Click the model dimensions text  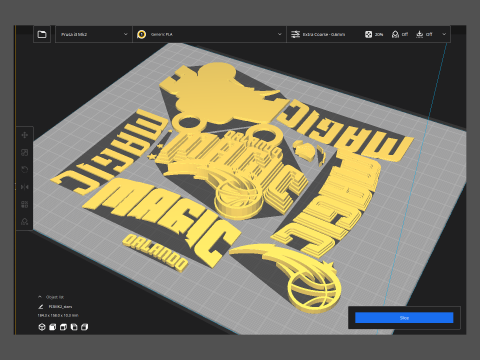click(x=58, y=315)
